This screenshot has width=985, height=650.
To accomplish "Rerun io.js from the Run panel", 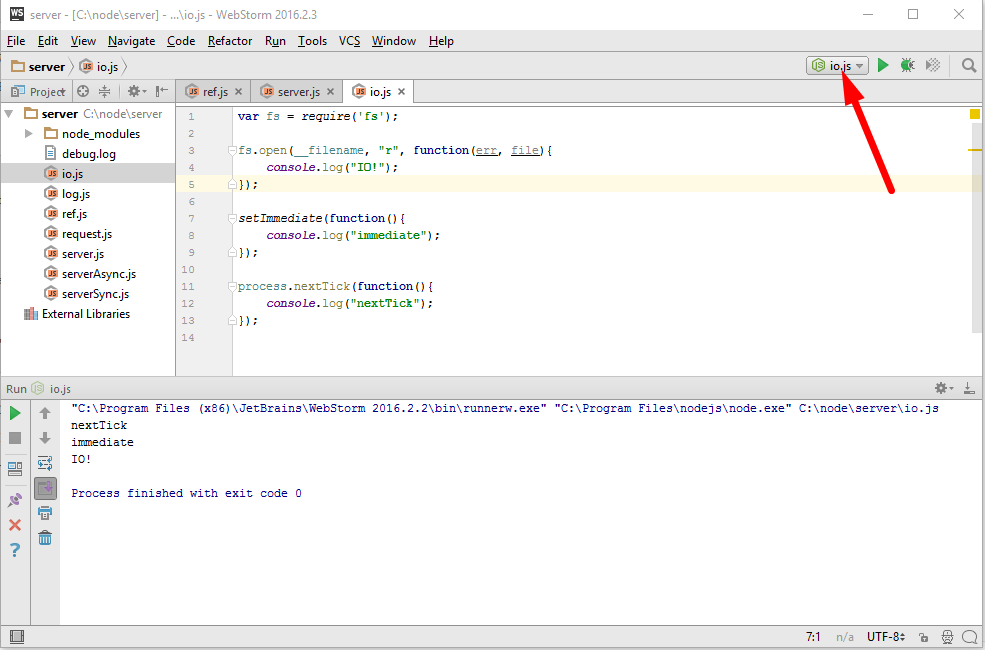I will point(15,413).
